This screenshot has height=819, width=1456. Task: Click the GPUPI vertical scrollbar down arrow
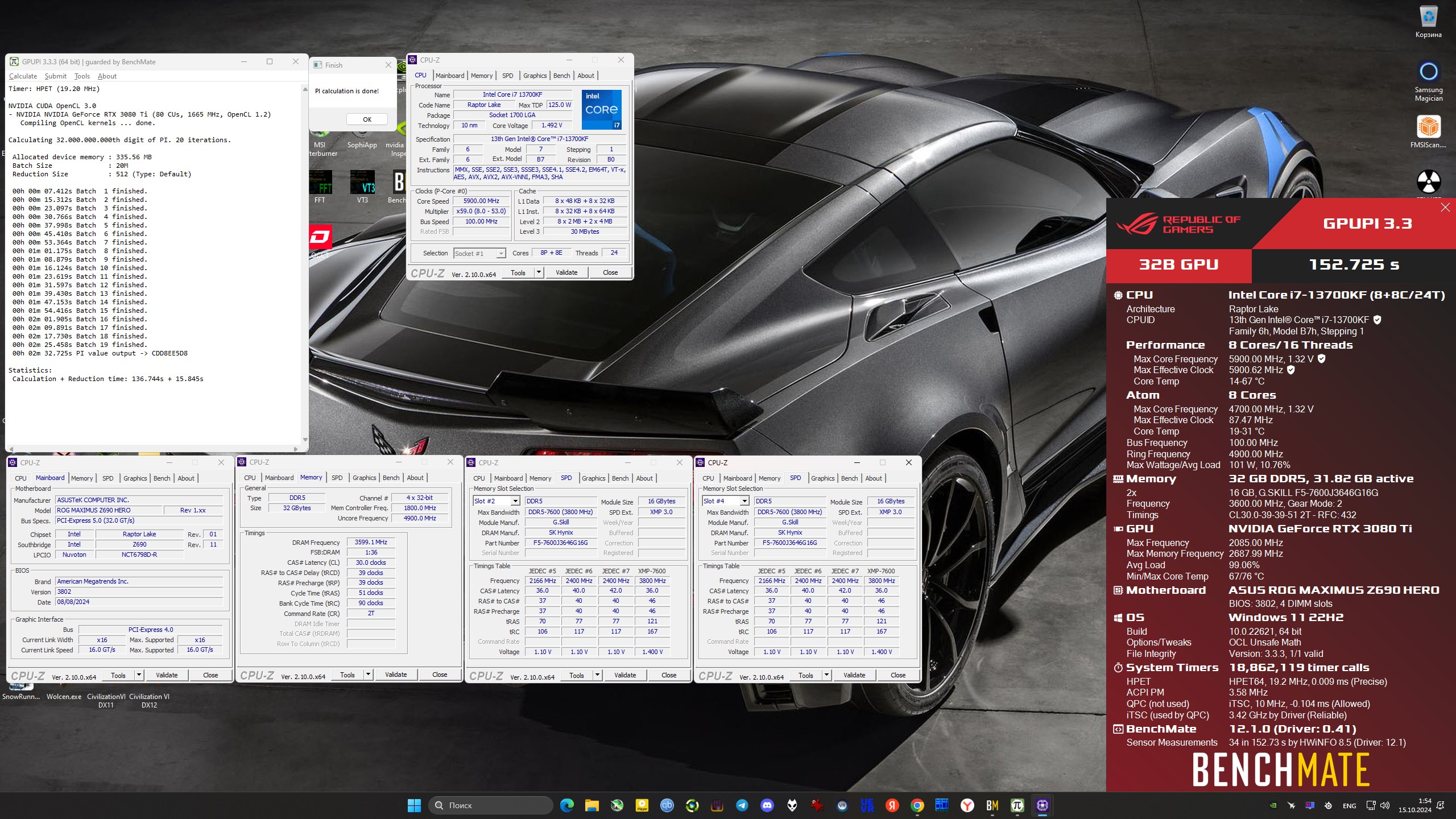(x=305, y=439)
